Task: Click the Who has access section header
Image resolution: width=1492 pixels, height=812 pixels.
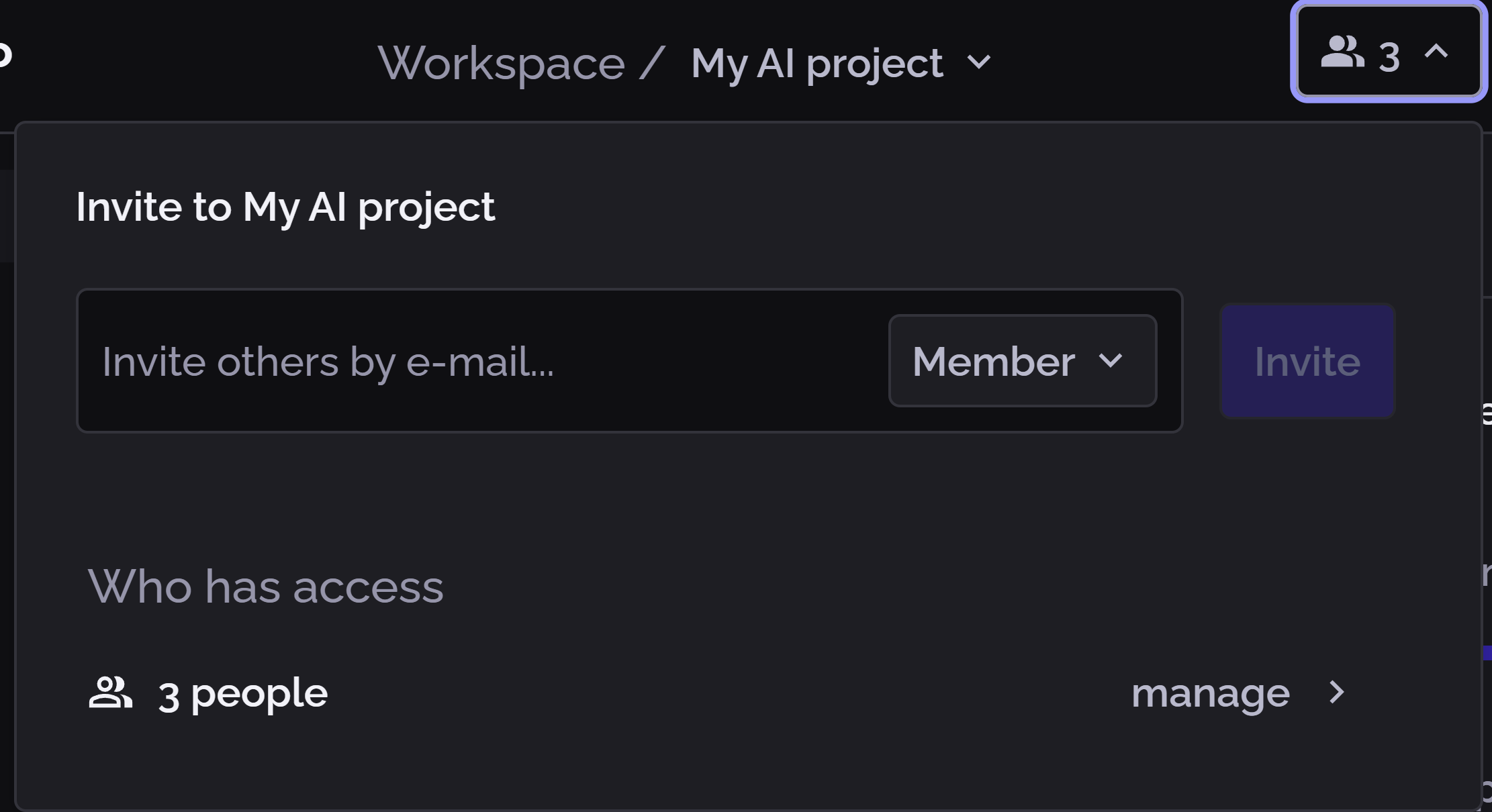Action: [267, 586]
